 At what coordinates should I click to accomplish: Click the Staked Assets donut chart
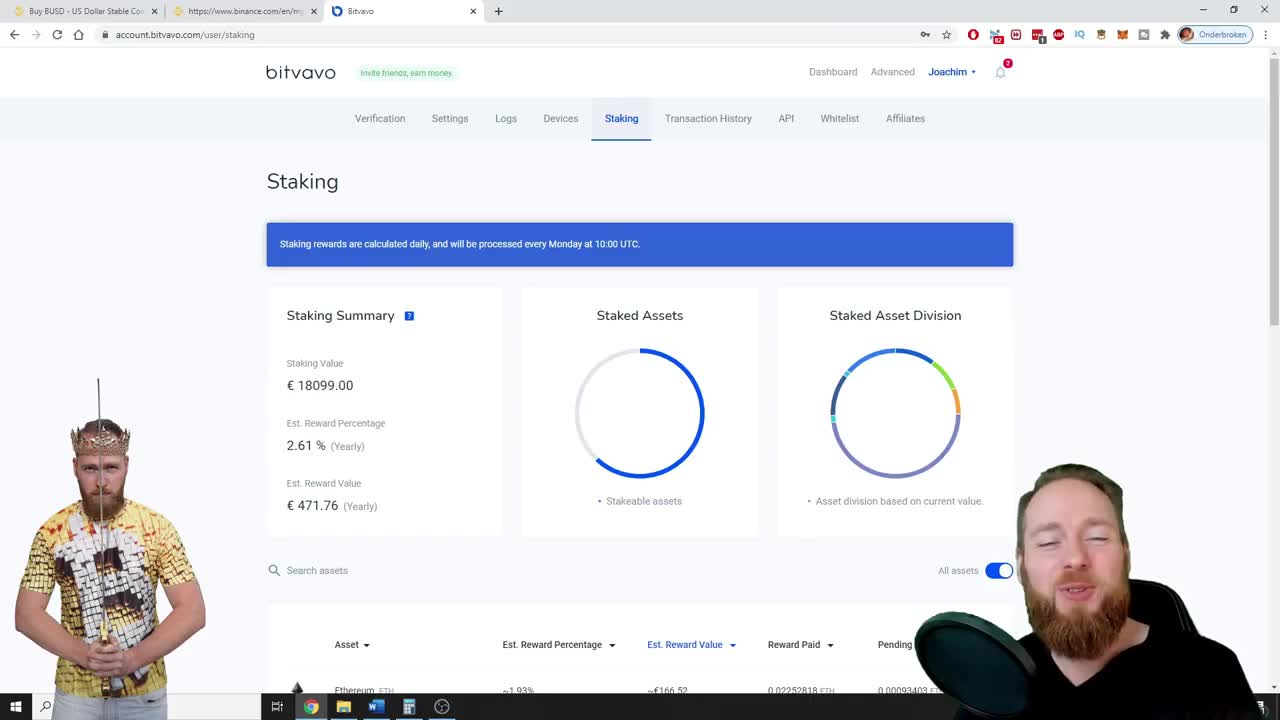pos(640,413)
